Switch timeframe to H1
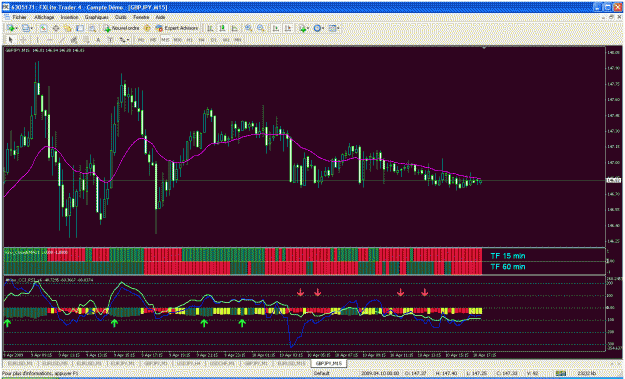Image resolution: width=625 pixels, height=379 pixels. (190, 39)
